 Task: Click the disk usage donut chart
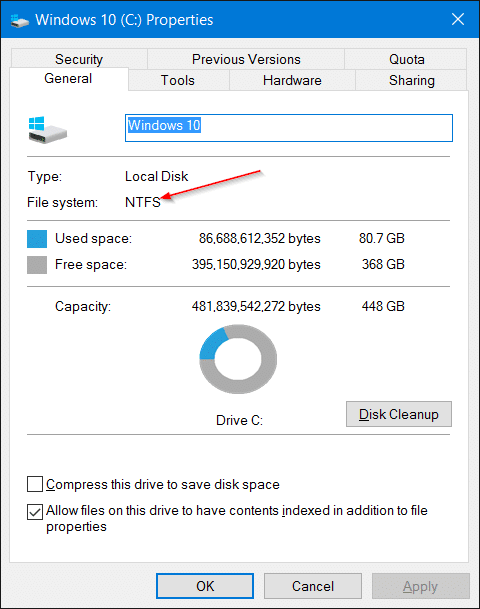(x=238, y=359)
